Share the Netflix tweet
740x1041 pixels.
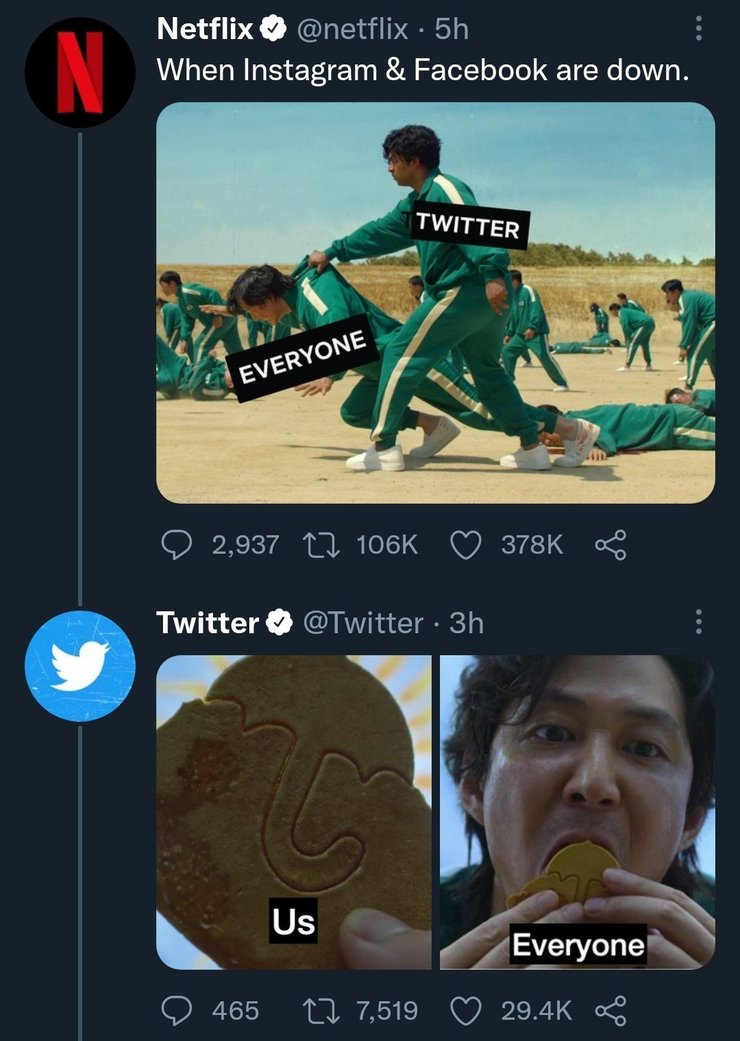tap(609, 544)
